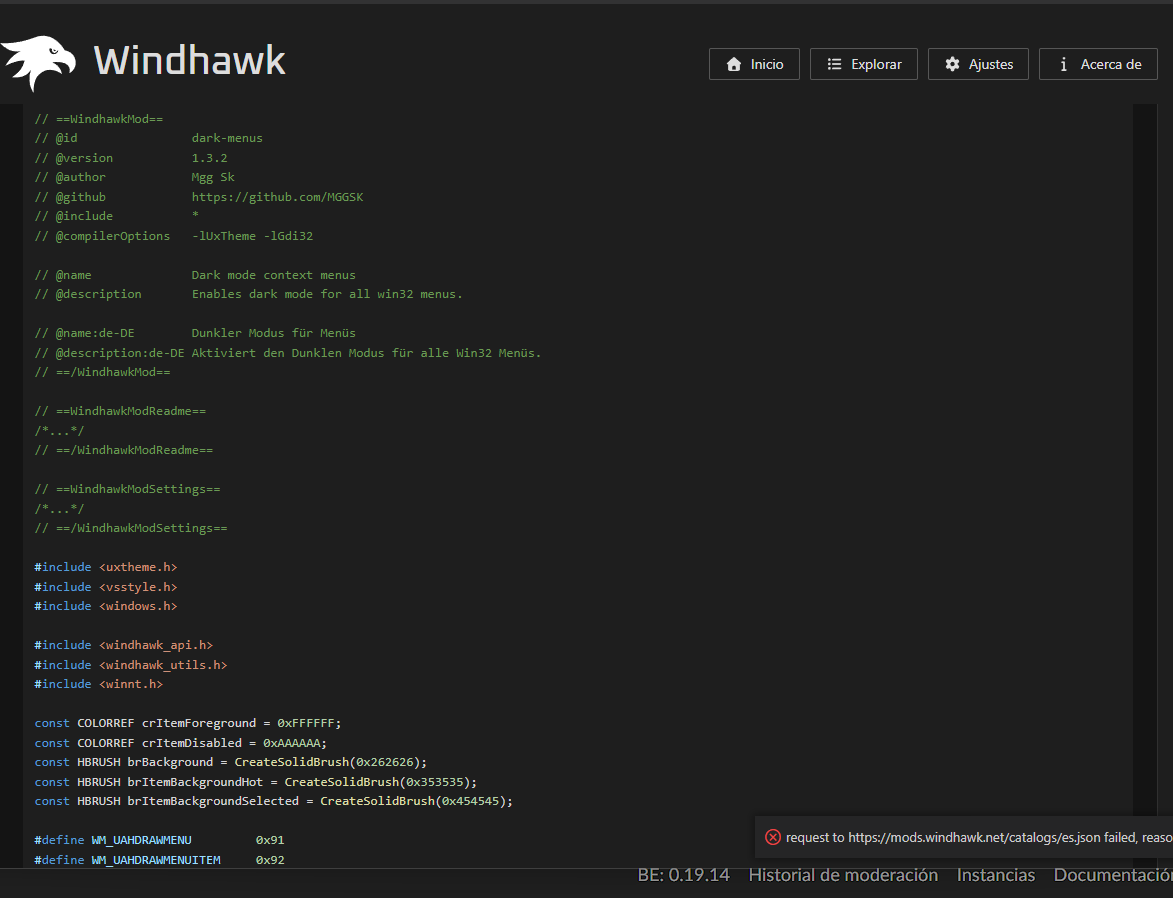Open Historial de moderación link
The width and height of the screenshot is (1173, 898).
(x=843, y=875)
